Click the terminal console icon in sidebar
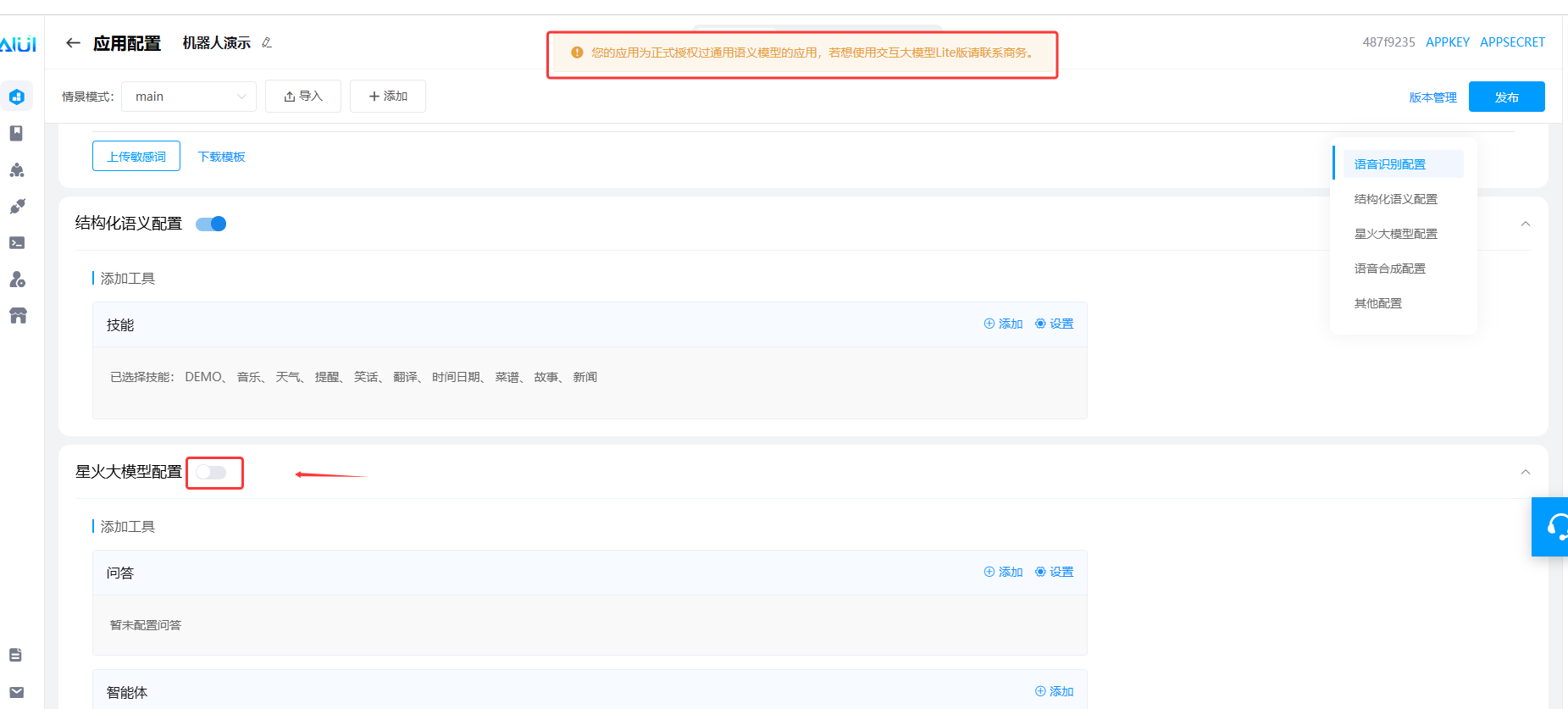Image resolution: width=1568 pixels, height=709 pixels. click(17, 243)
